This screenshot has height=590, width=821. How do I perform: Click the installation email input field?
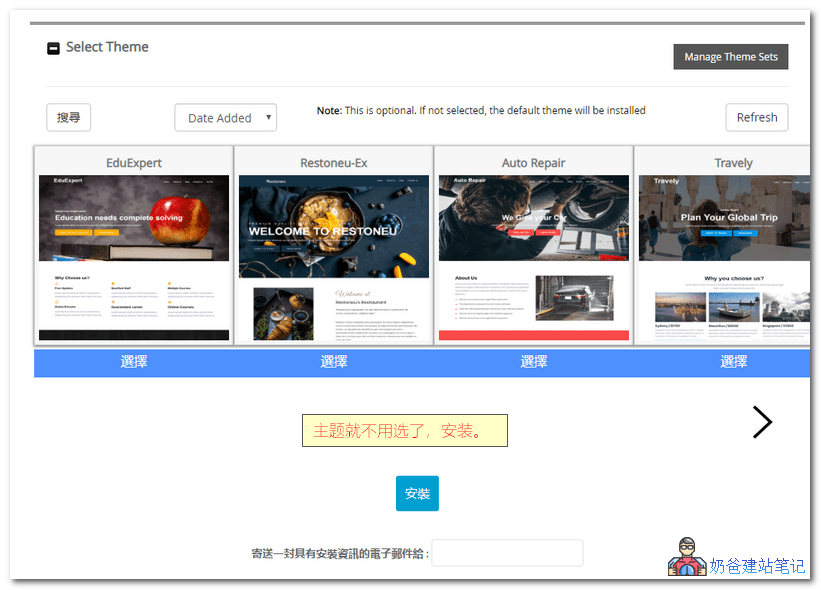[x=508, y=552]
